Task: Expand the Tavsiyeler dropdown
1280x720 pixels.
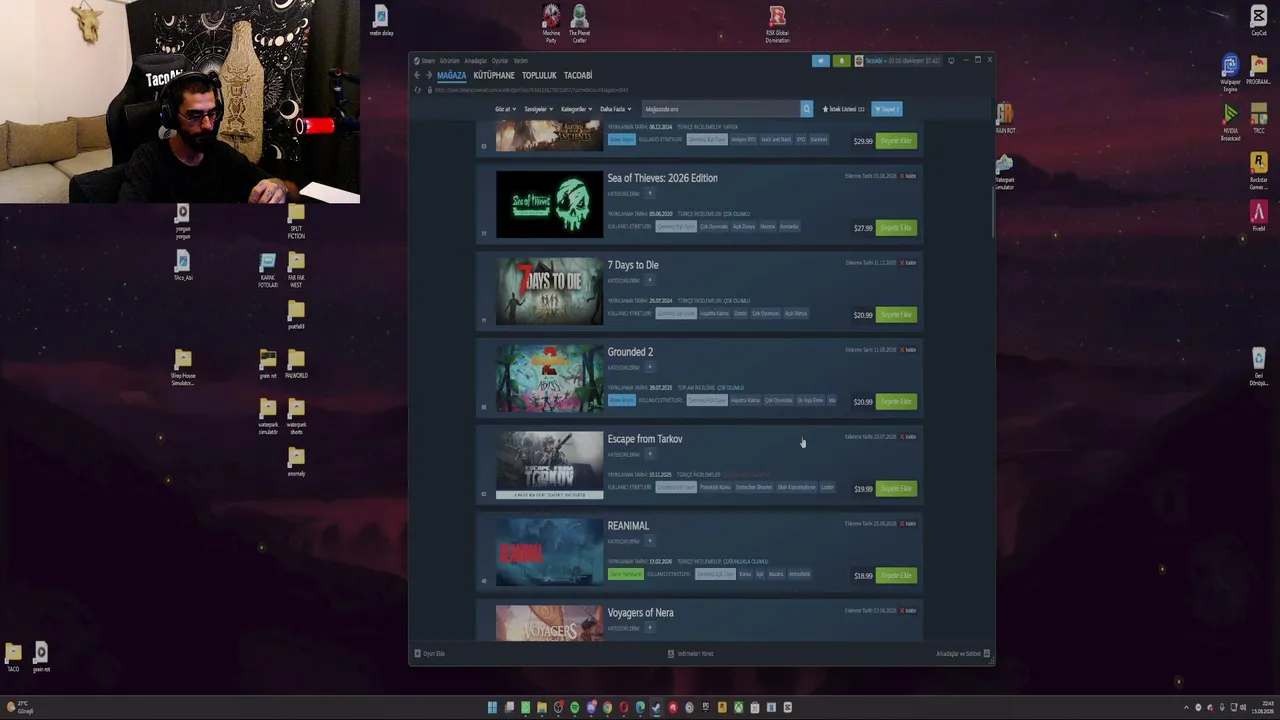Action: click(538, 109)
